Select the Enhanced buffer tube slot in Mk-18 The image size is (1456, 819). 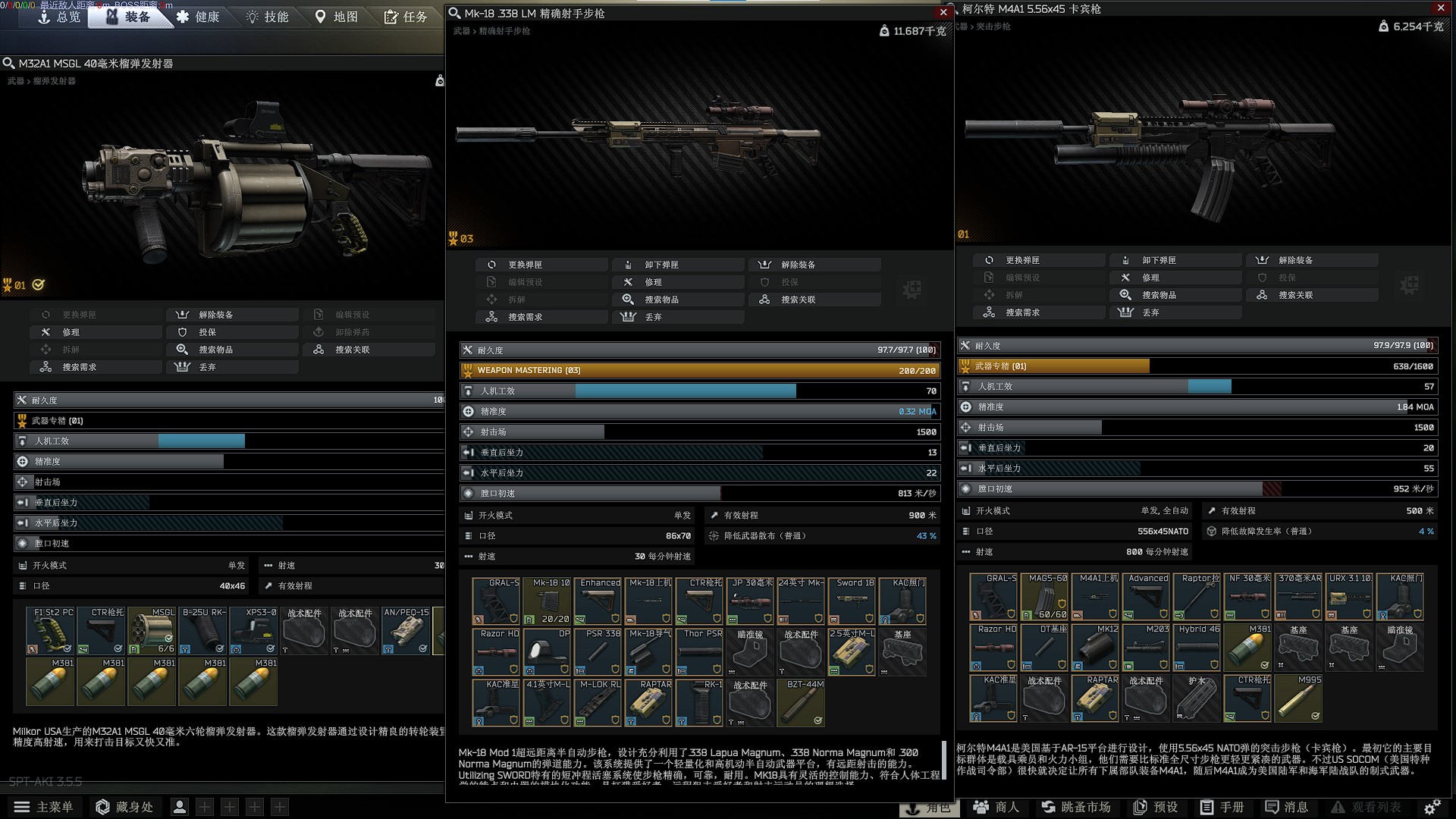[598, 601]
